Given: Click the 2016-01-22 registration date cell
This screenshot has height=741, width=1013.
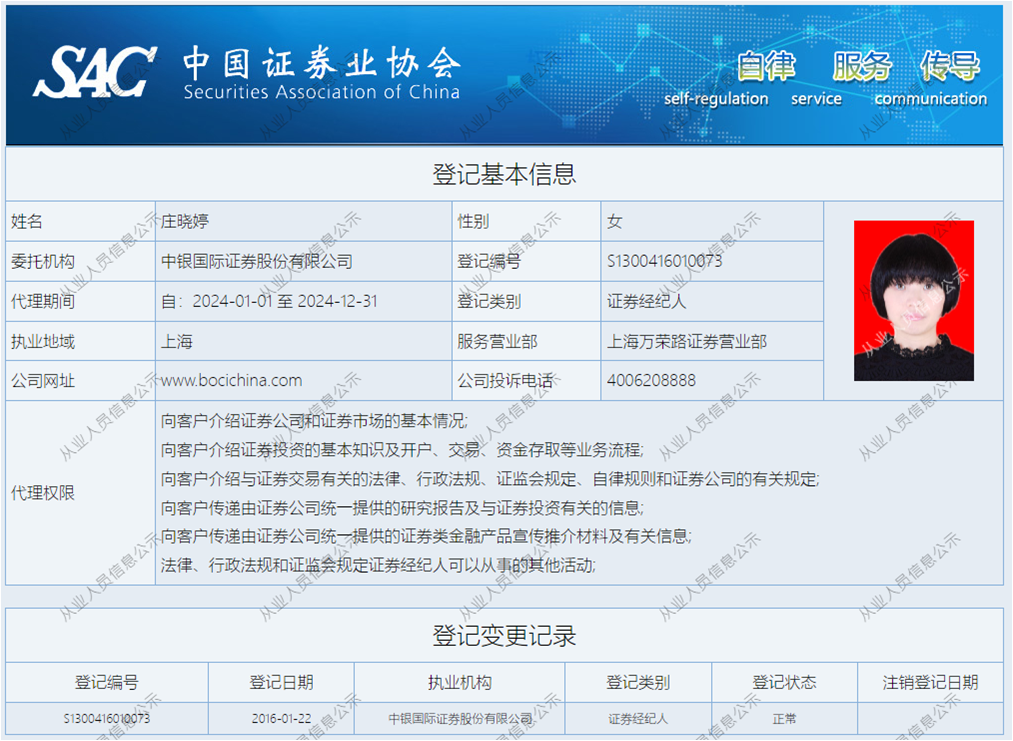Looking at the screenshot, I should tap(281, 718).
